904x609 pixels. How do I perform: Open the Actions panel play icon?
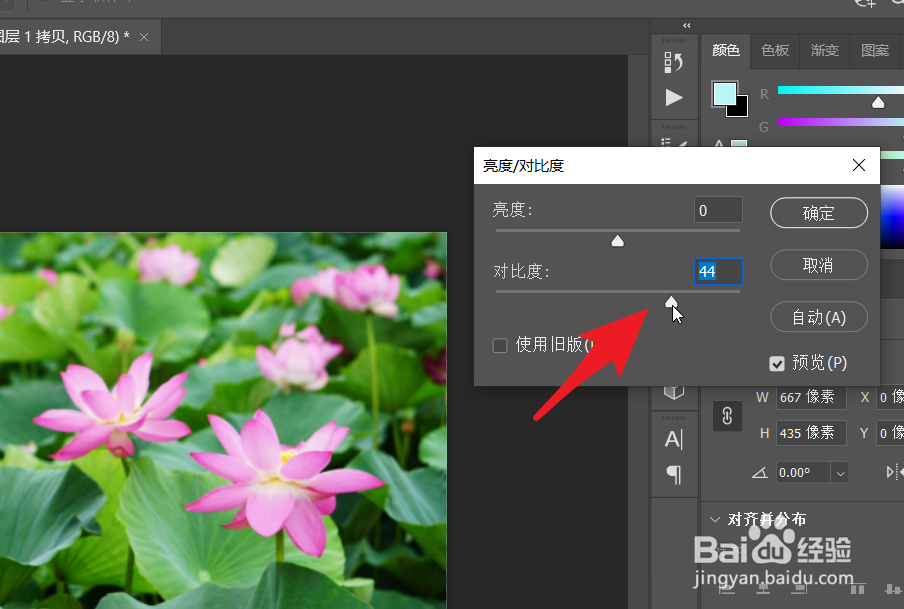point(673,97)
